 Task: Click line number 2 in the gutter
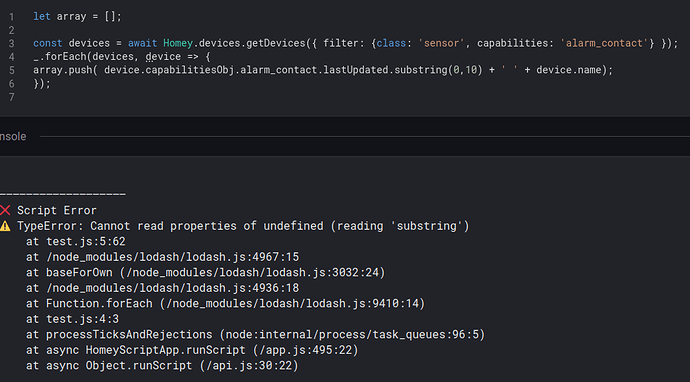tap(11, 30)
